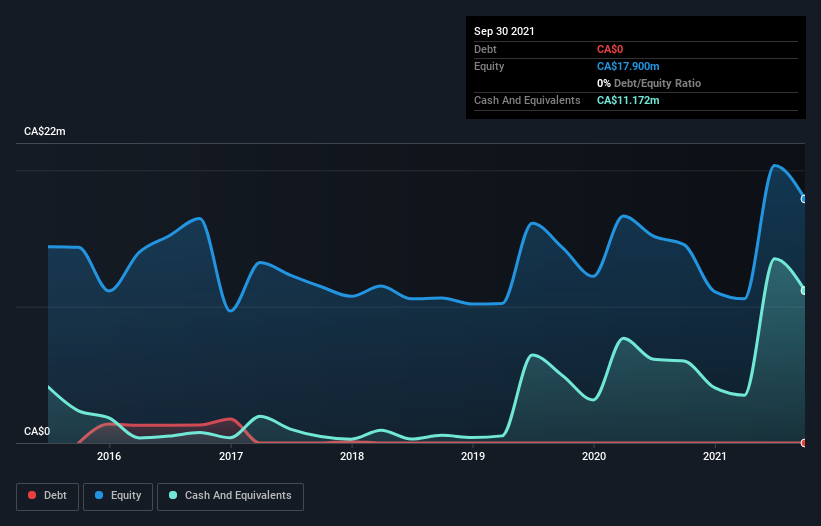Click the red CA$0 debt value in tooltip

point(610,49)
